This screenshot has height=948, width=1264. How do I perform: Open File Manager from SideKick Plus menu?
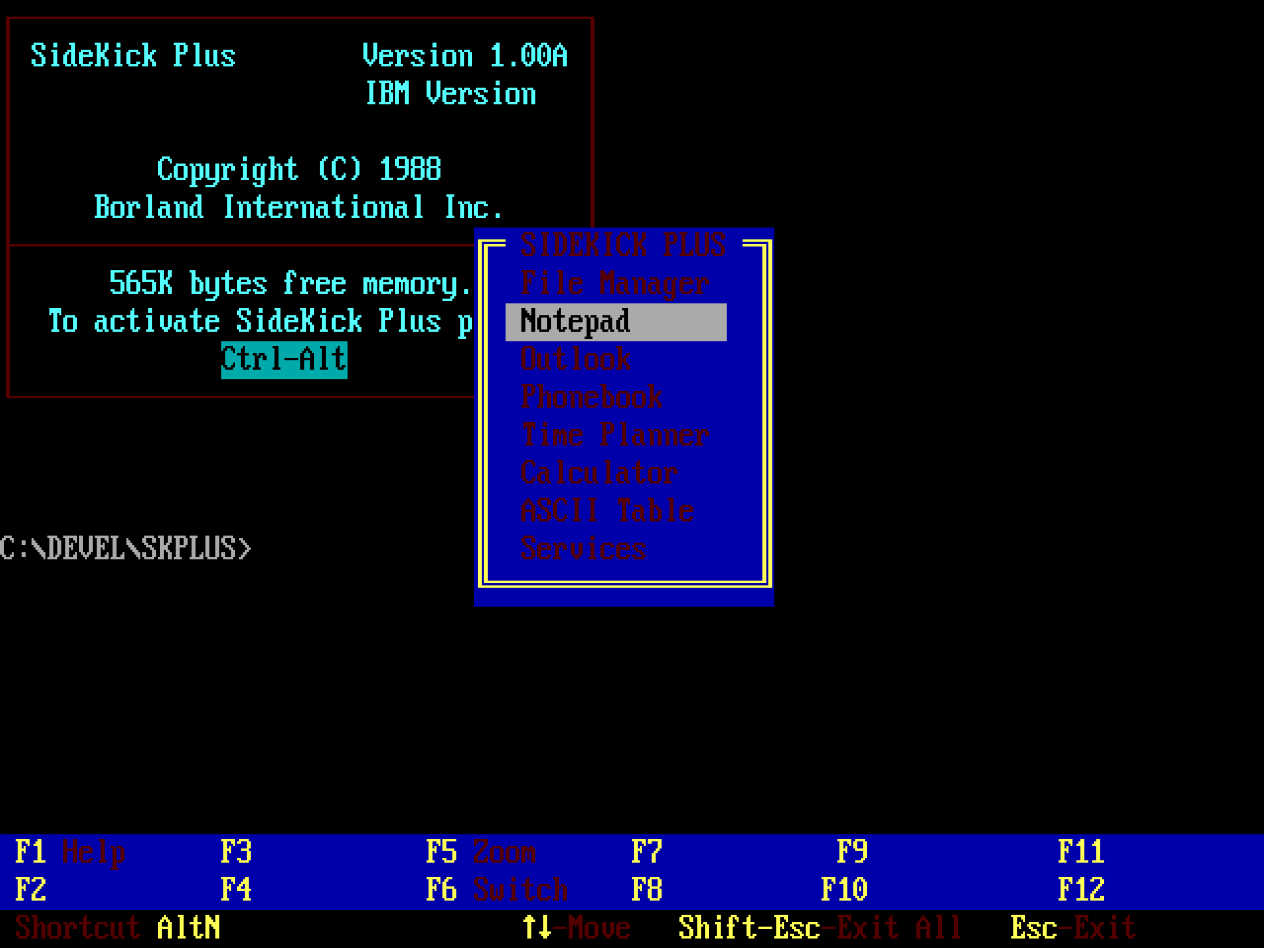point(615,284)
